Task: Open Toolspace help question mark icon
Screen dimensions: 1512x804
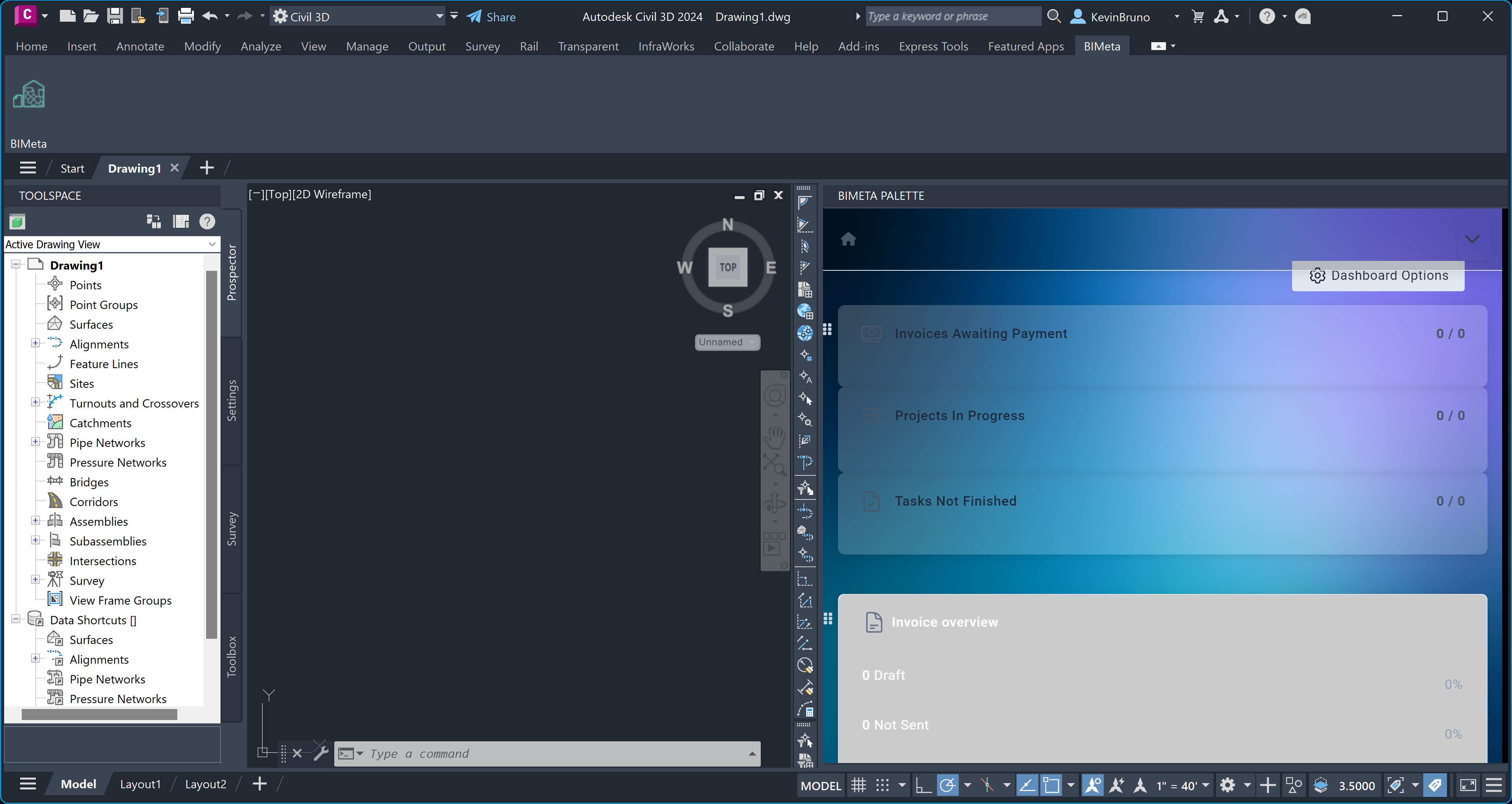Action: click(x=207, y=221)
